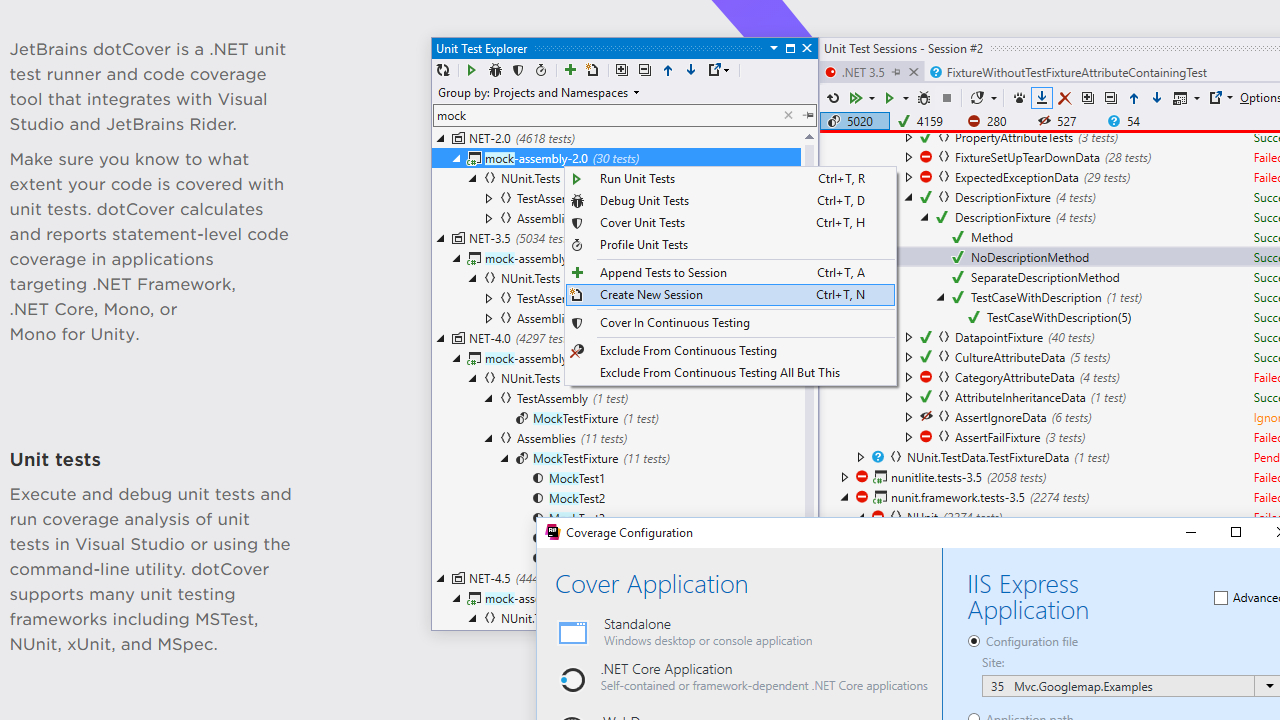This screenshot has height=720, width=1280.
Task: Choose Create New Session from context menu
Action: (651, 295)
